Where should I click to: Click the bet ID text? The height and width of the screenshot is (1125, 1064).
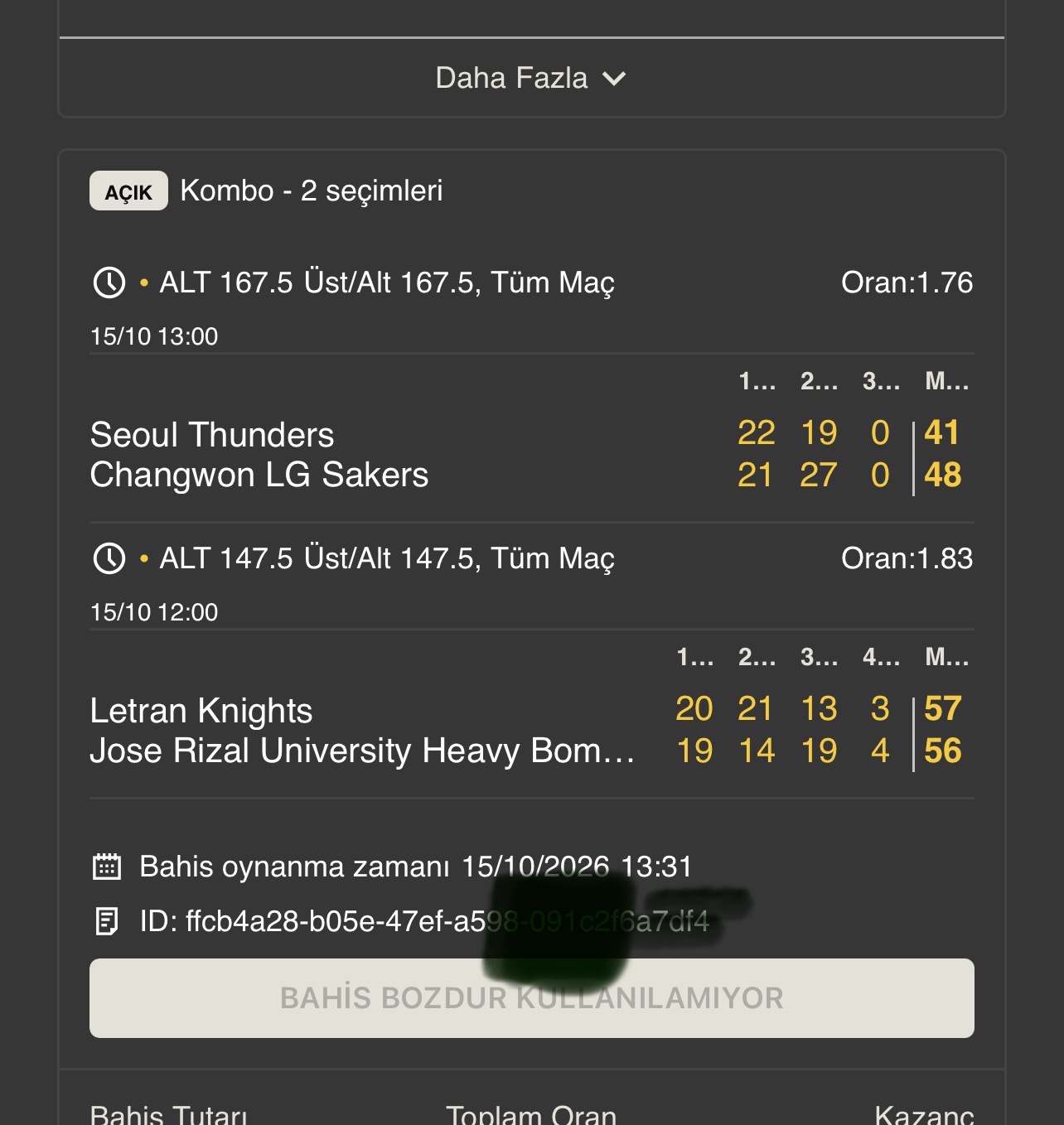point(424,921)
